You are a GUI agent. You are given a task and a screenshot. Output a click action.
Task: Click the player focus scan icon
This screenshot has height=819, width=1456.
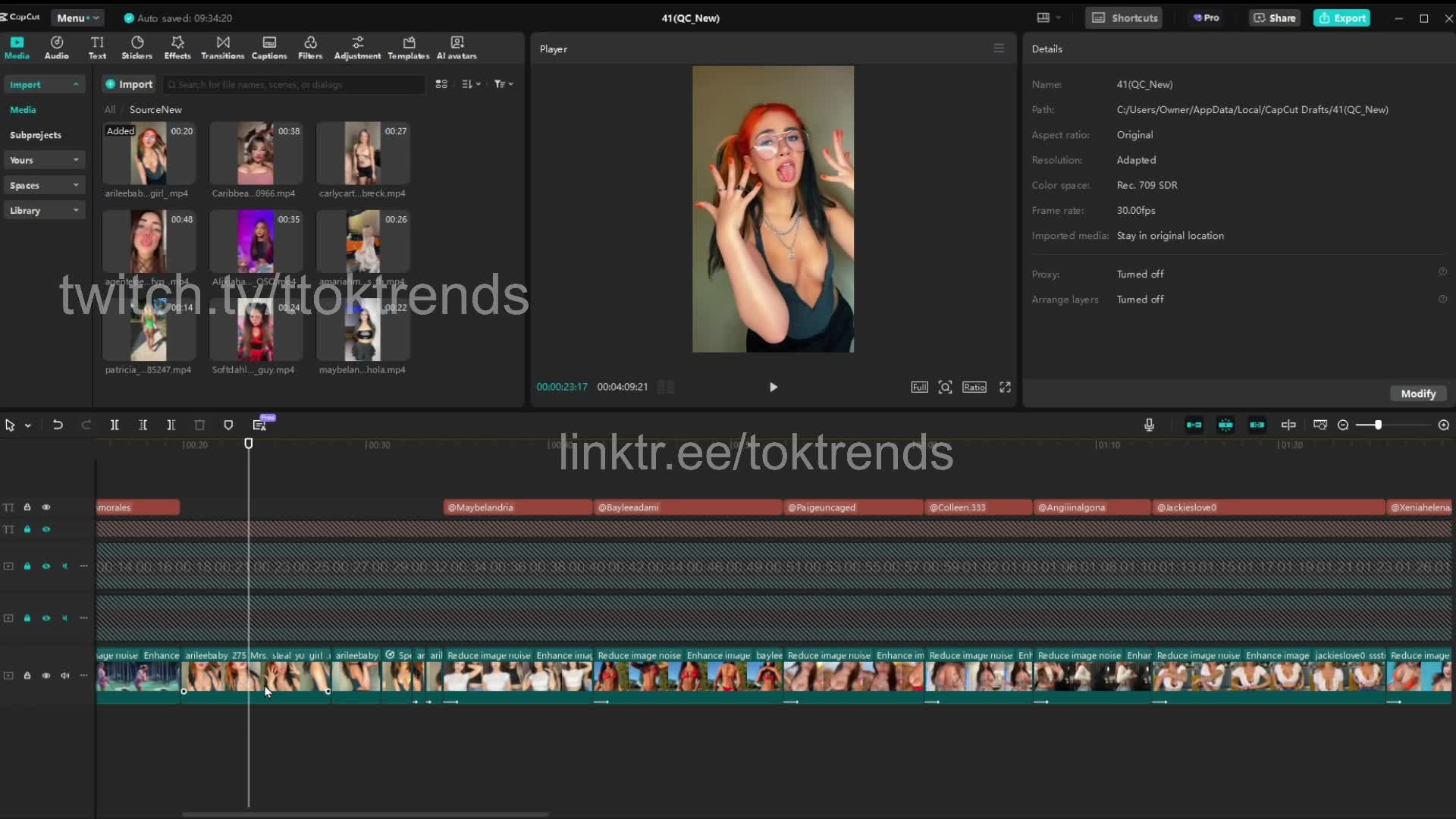[945, 387]
